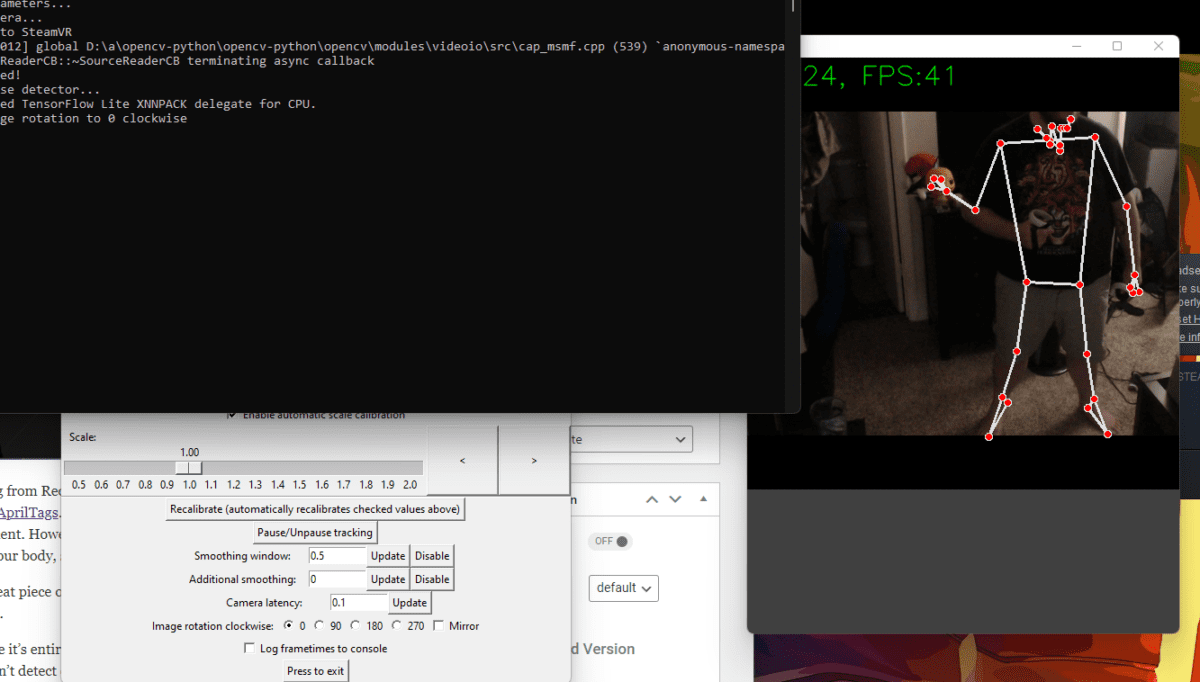The image size is (1200, 682).
Task: Select the 90 degree image rotation option
Action: 320,626
